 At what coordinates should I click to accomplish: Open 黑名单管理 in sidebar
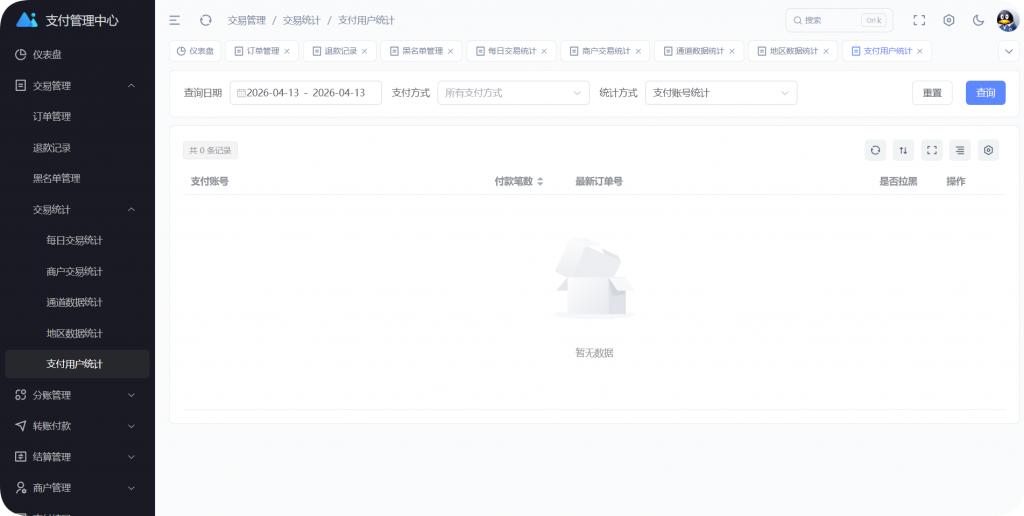77,178
